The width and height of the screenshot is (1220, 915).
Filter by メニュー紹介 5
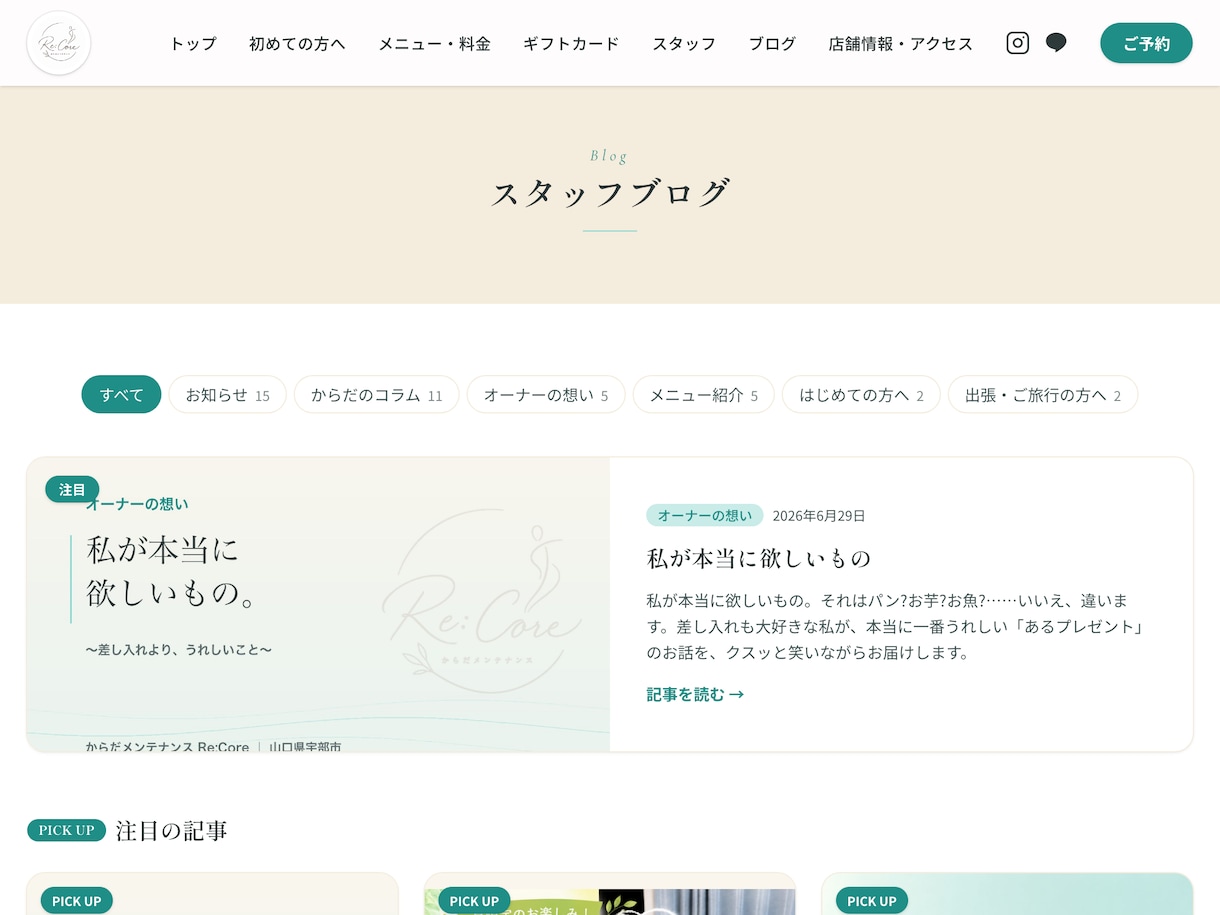704,394
